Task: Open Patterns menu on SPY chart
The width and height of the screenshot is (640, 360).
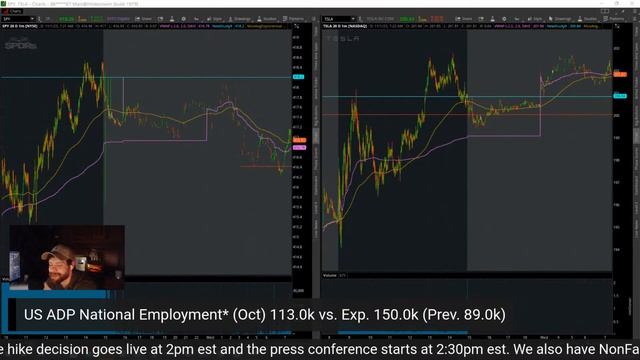Action: click(x=293, y=19)
